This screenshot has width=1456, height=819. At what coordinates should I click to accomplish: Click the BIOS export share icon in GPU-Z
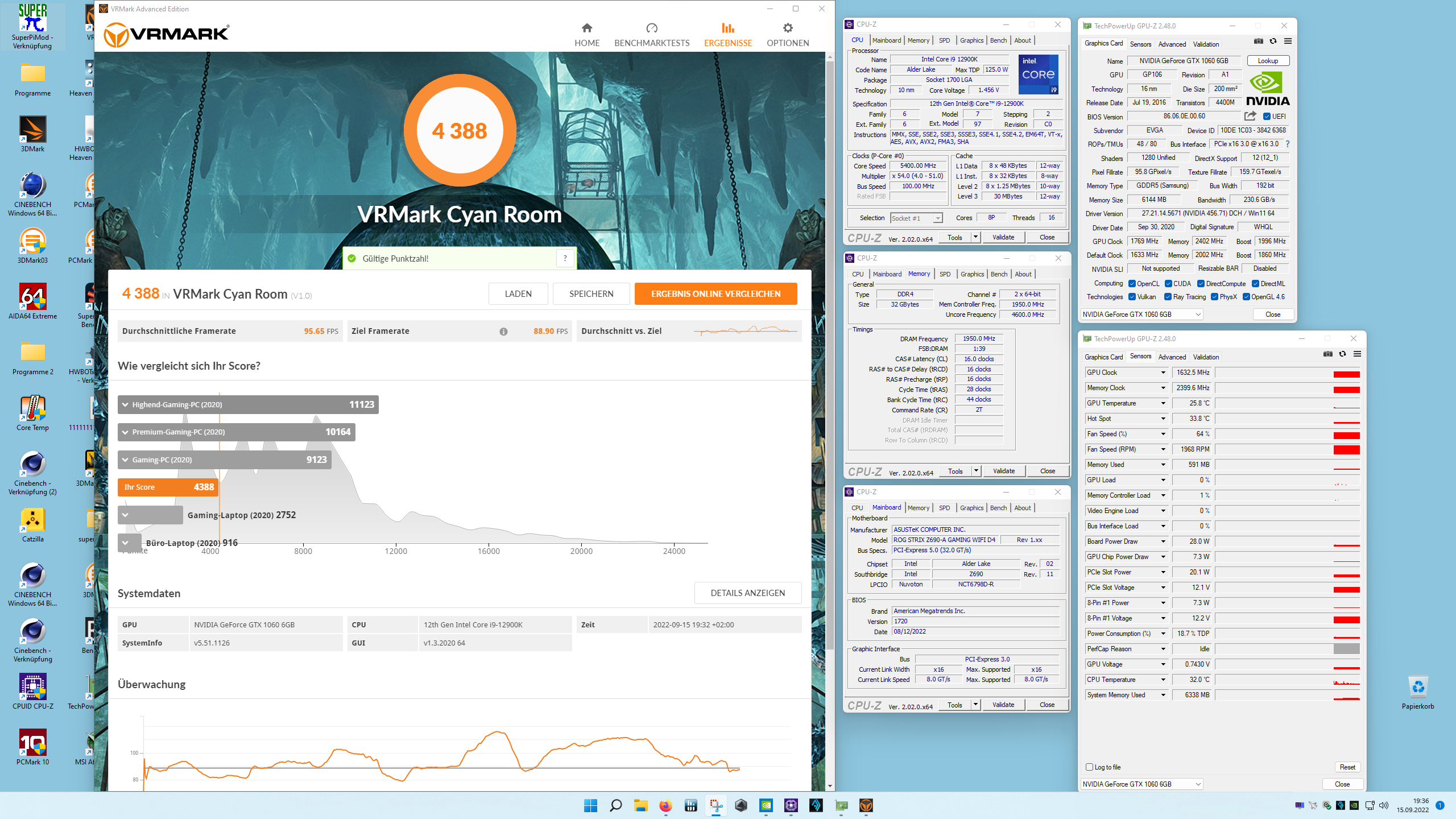pos(1250,116)
